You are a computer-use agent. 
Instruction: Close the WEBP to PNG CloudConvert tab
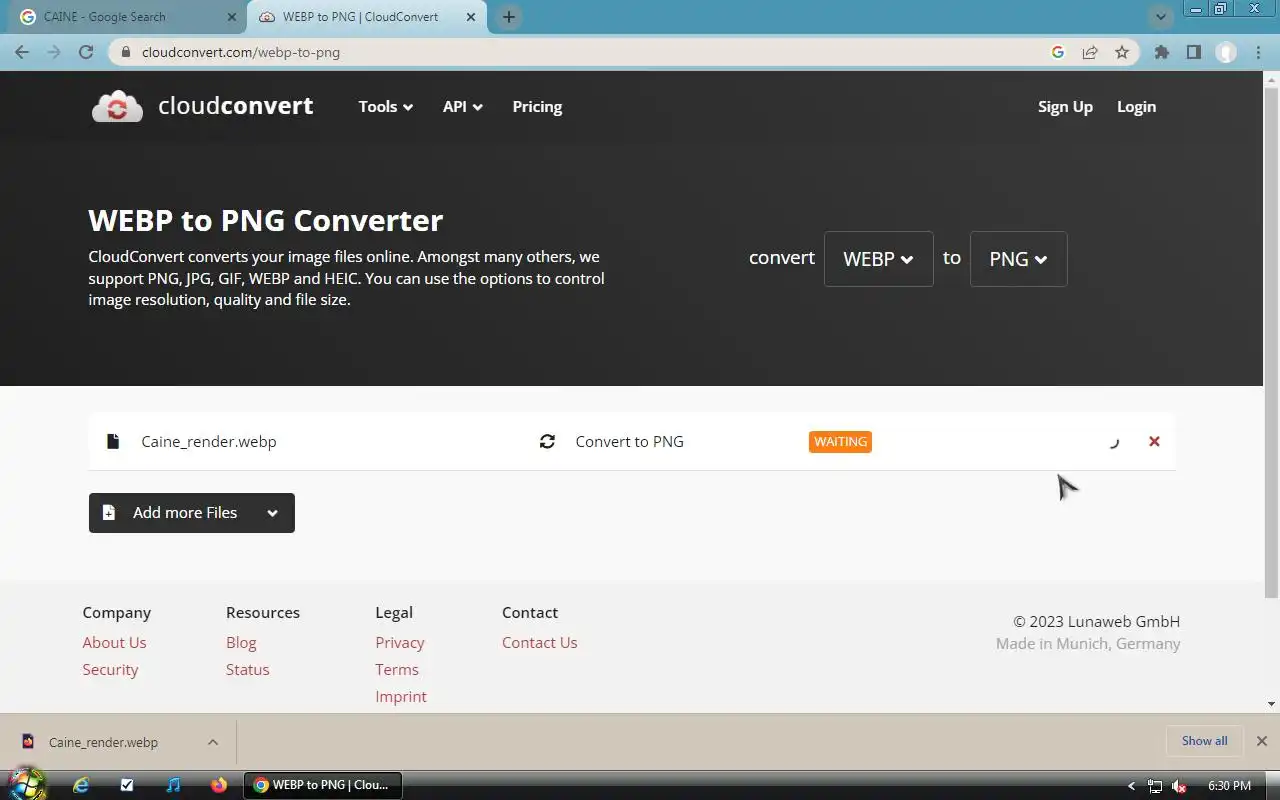[473, 17]
